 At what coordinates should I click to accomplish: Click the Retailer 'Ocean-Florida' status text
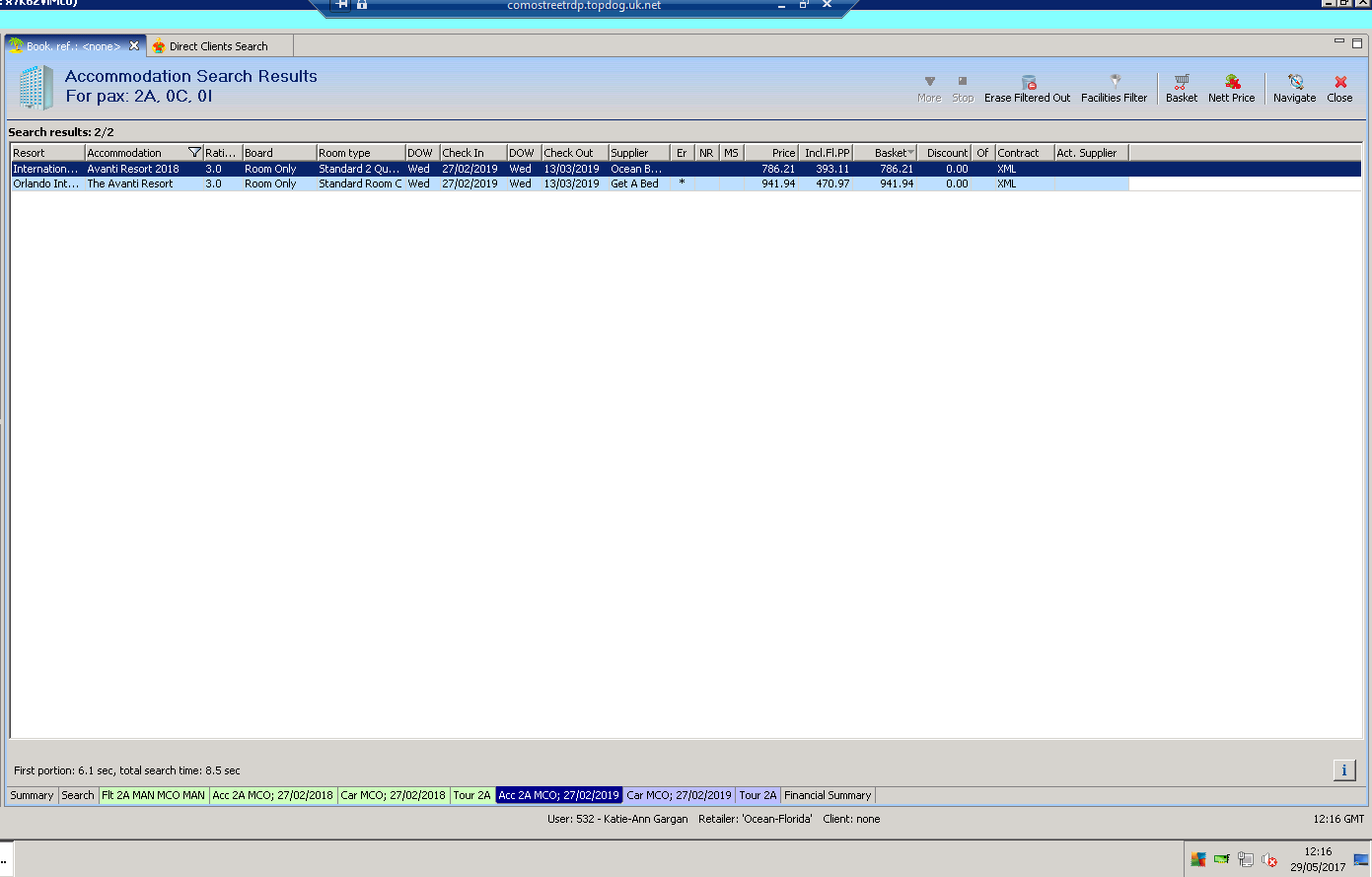click(x=756, y=819)
